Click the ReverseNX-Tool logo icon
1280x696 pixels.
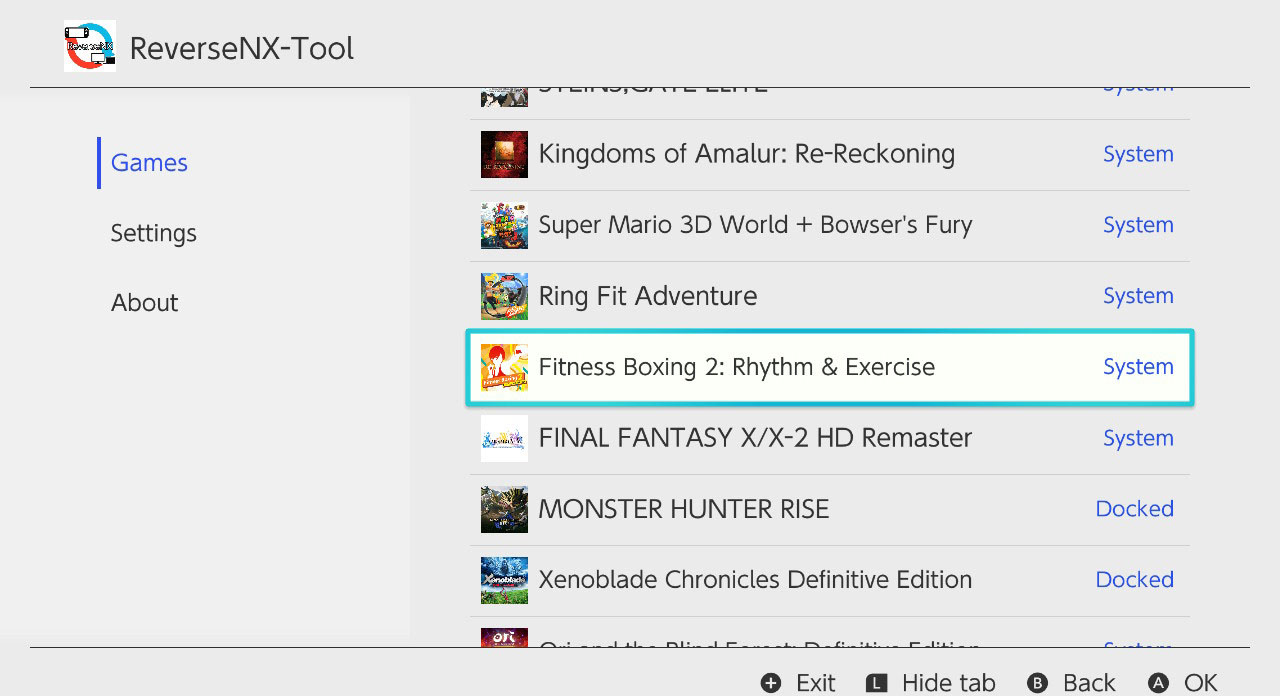click(89, 46)
